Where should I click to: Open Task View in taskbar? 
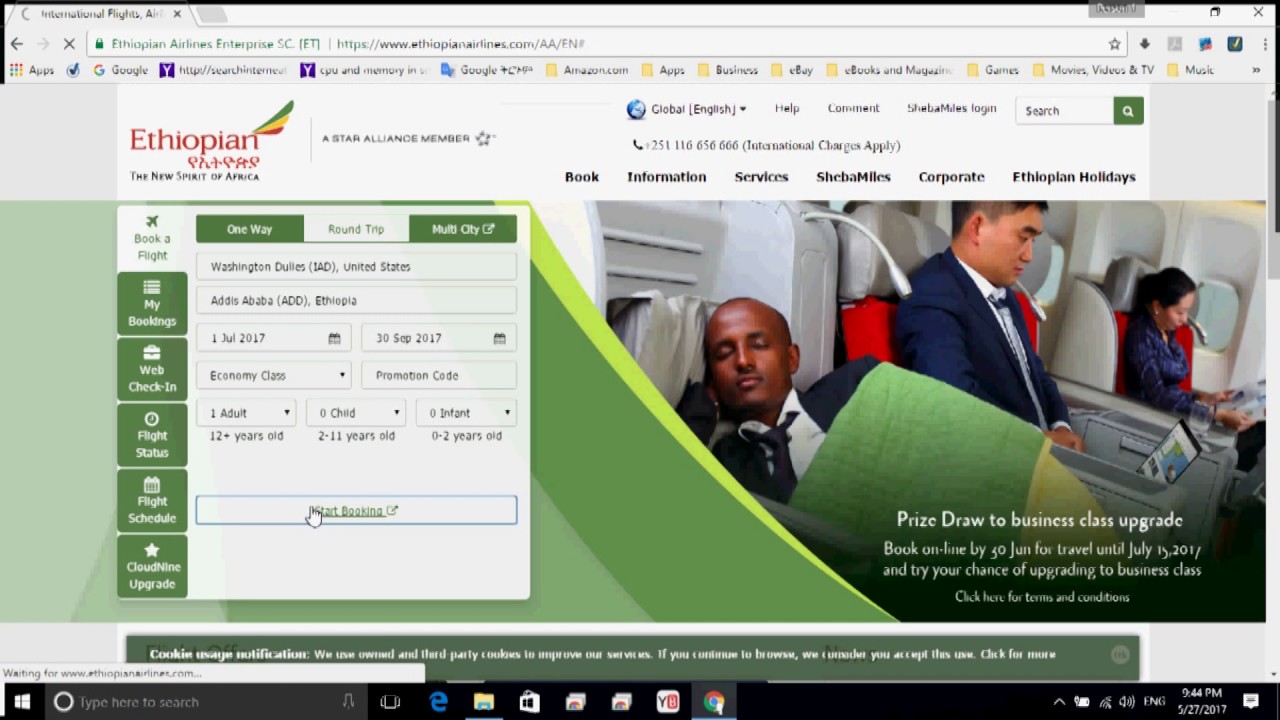click(390, 702)
